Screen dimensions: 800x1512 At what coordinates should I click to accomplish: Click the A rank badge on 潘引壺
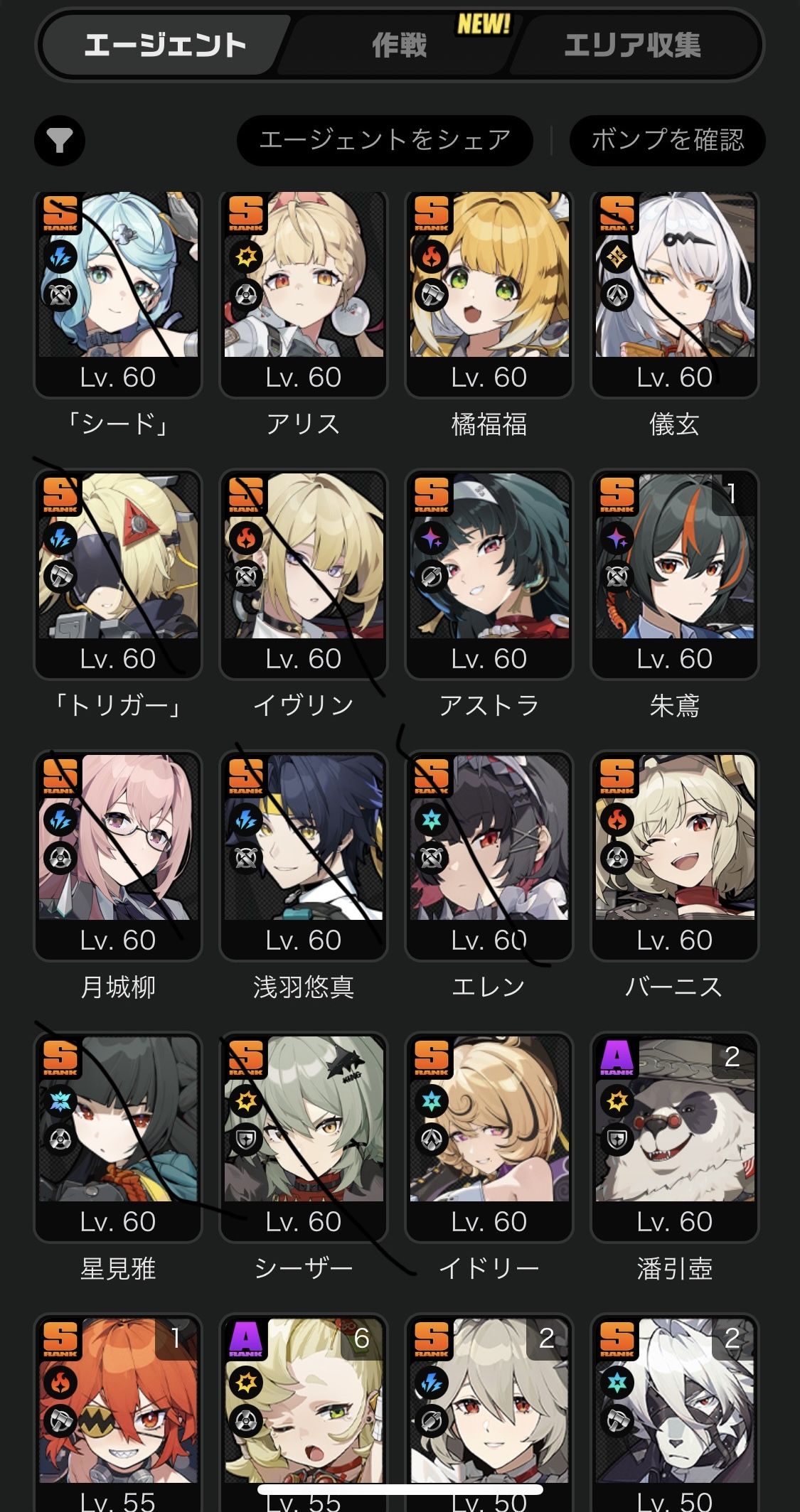[x=617, y=1058]
